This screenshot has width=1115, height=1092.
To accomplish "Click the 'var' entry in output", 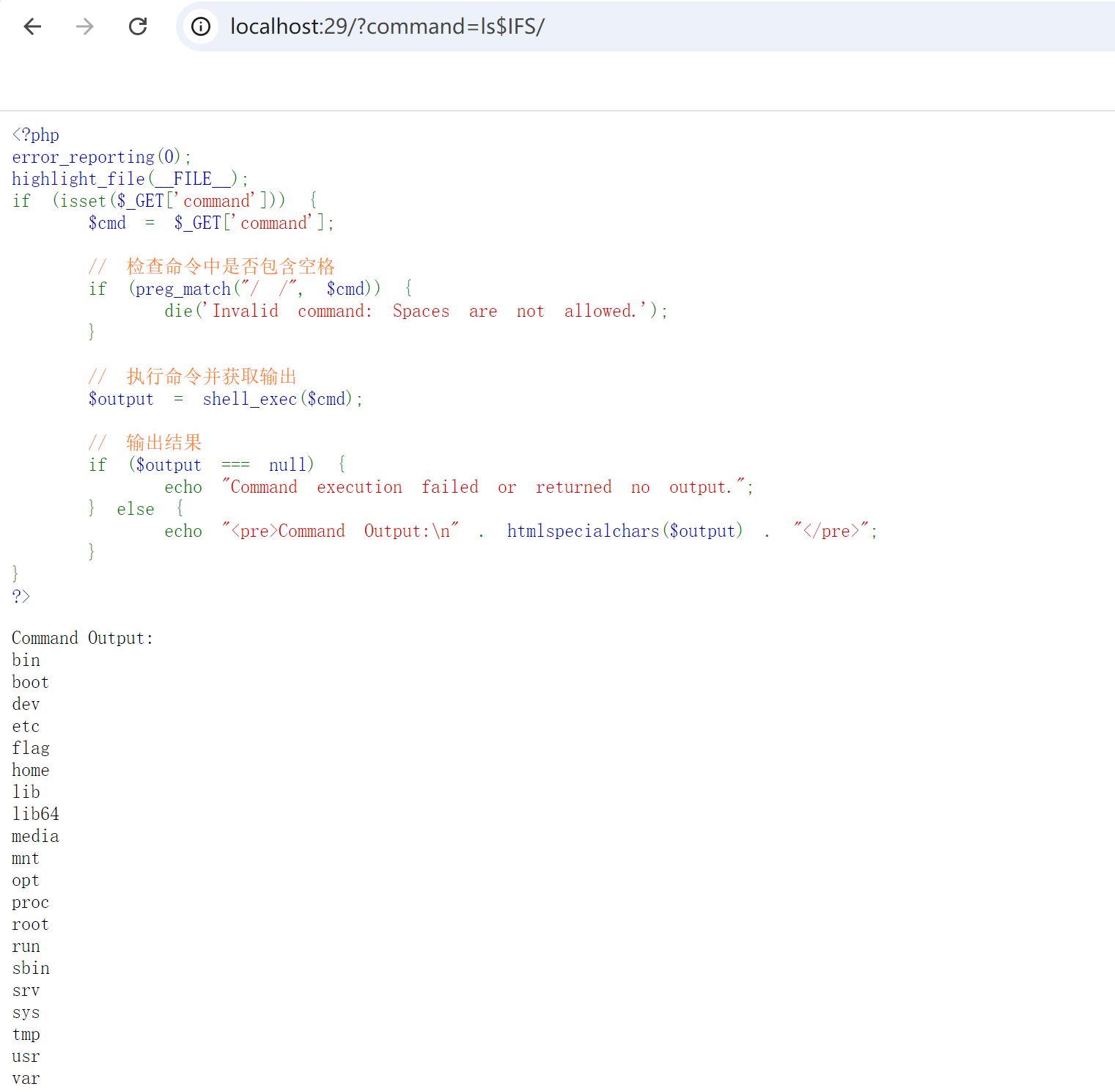I will point(26,1078).
